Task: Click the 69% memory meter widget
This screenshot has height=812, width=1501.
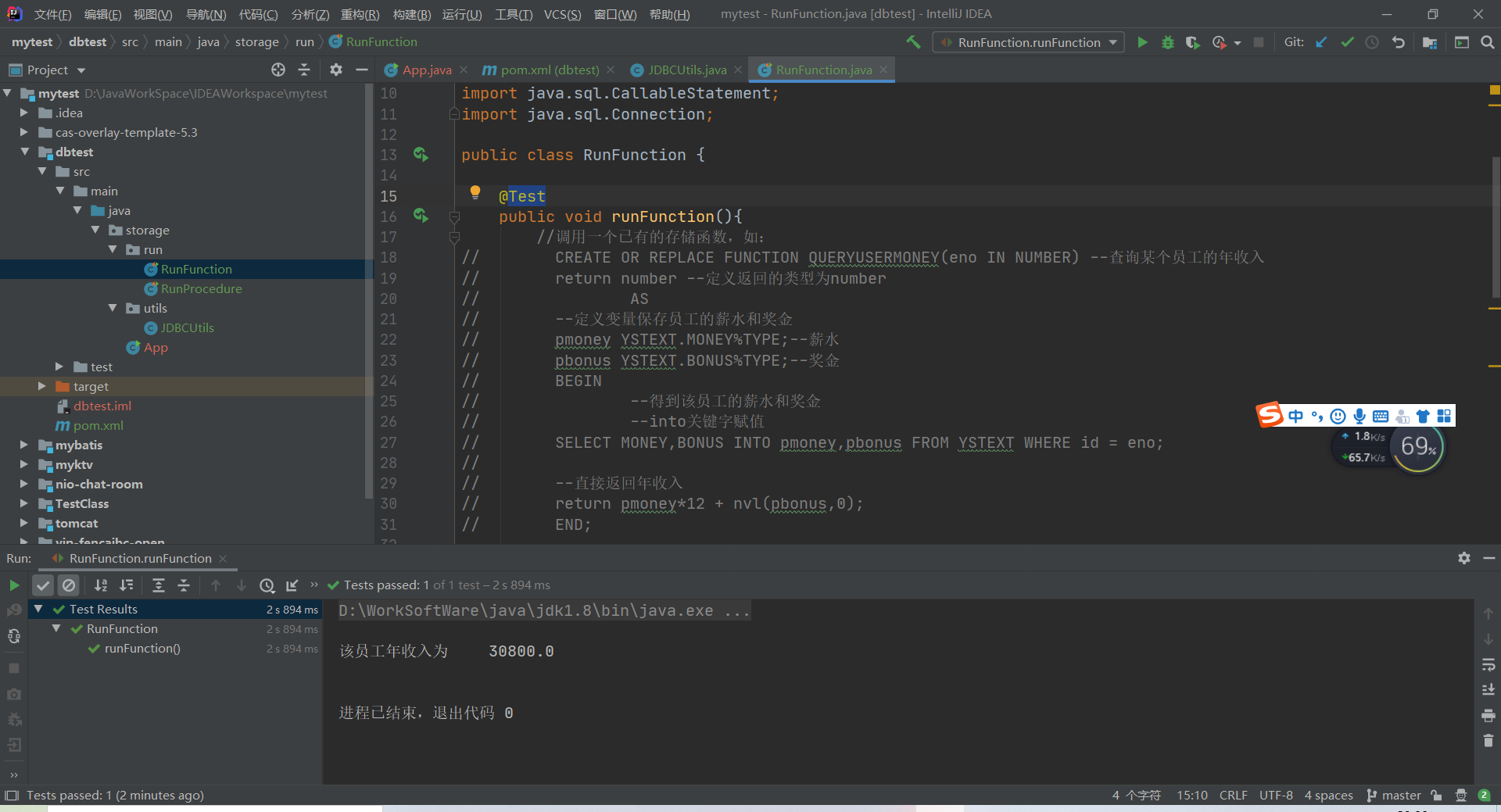Action: (x=1418, y=447)
